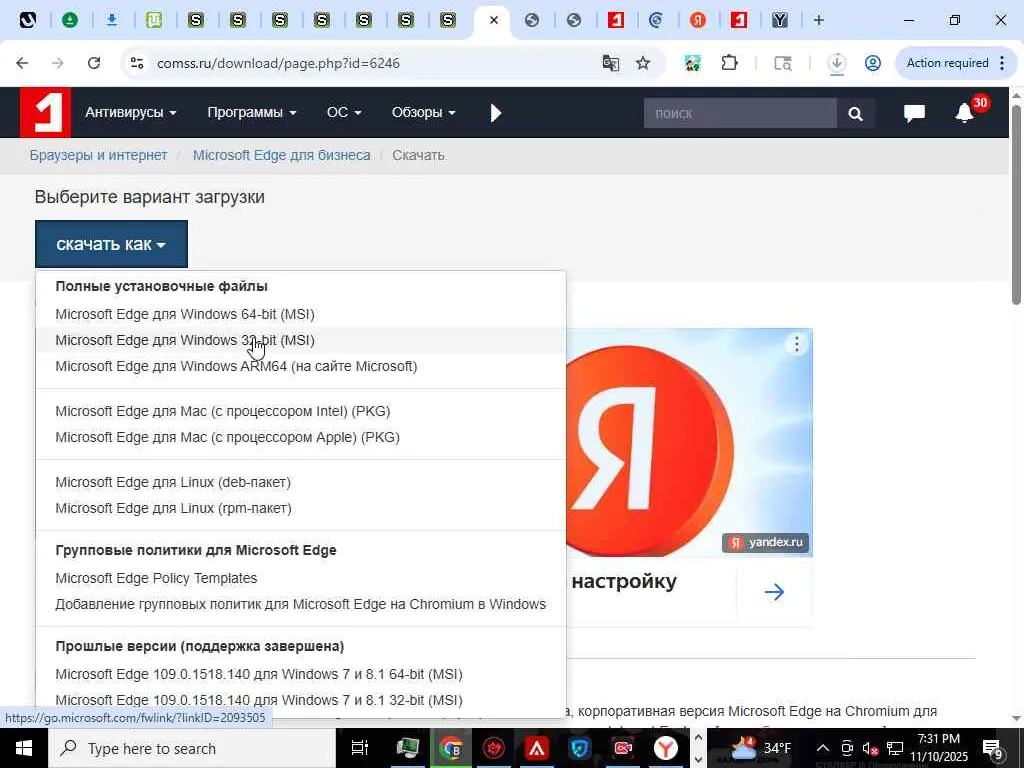Open Windows Start menu
Screen dimensions: 1024x768
point(24,748)
